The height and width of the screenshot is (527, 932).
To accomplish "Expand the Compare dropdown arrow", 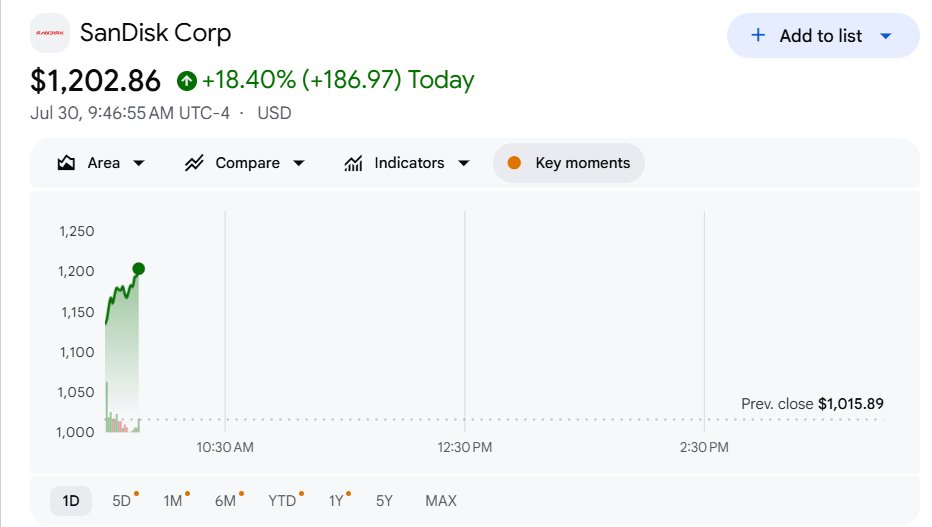I will click(298, 163).
